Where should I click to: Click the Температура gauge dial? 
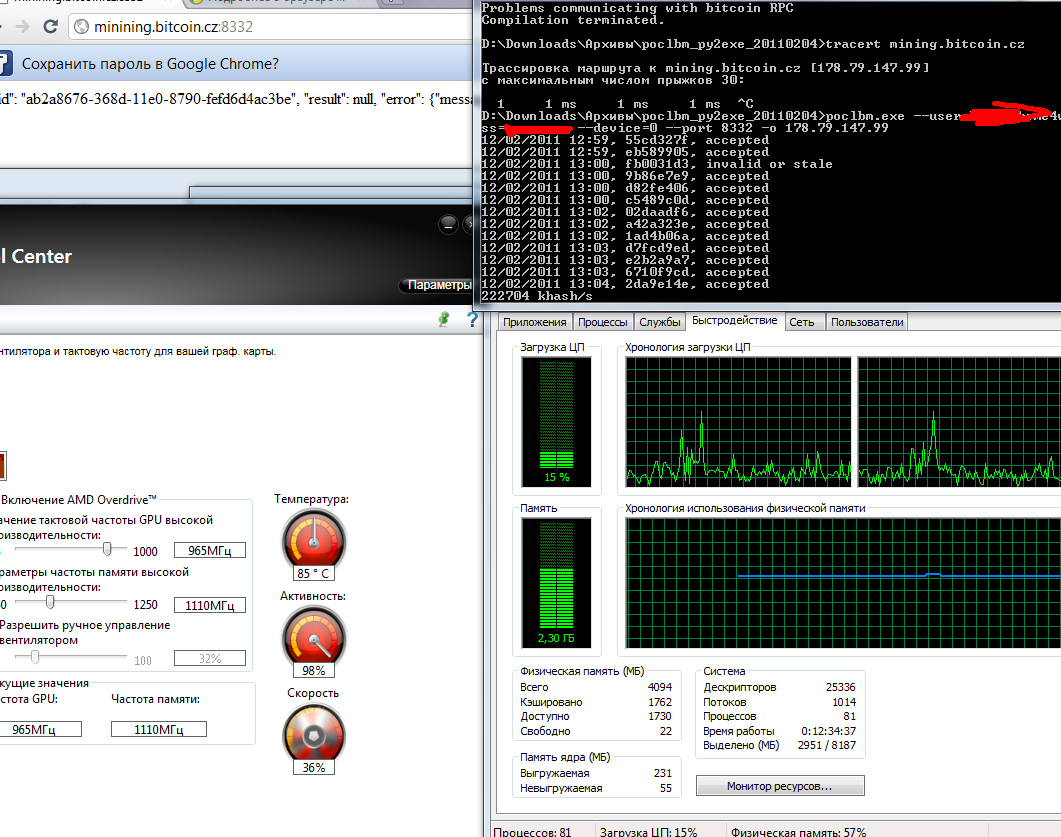[313, 539]
